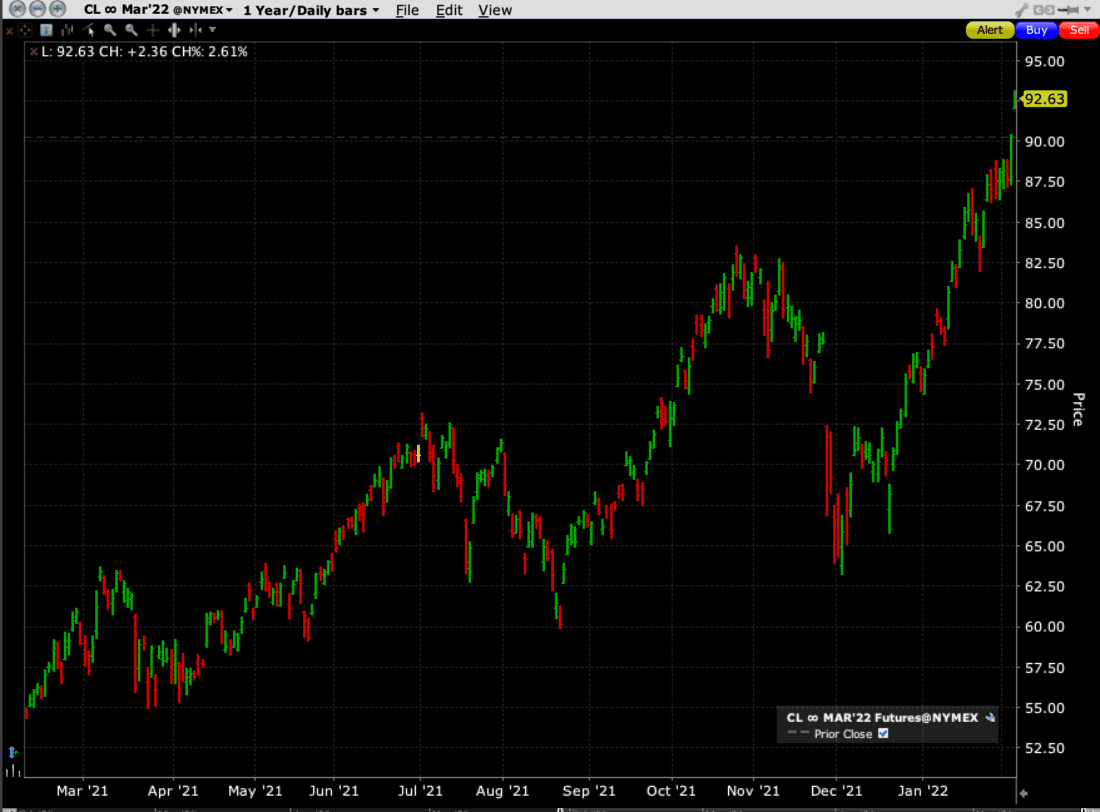Click the horizontal bar-spacing expand icon

[x=174, y=30]
